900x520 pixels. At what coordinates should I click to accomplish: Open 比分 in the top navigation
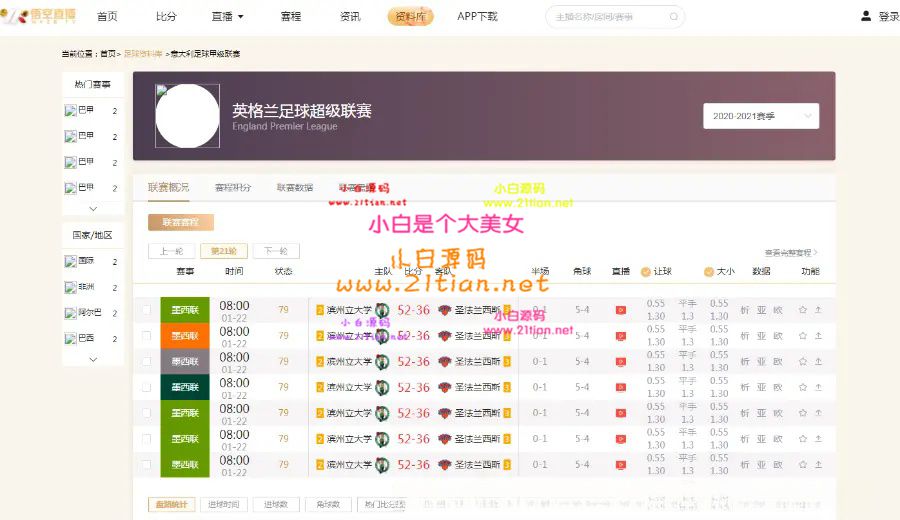[x=166, y=17]
